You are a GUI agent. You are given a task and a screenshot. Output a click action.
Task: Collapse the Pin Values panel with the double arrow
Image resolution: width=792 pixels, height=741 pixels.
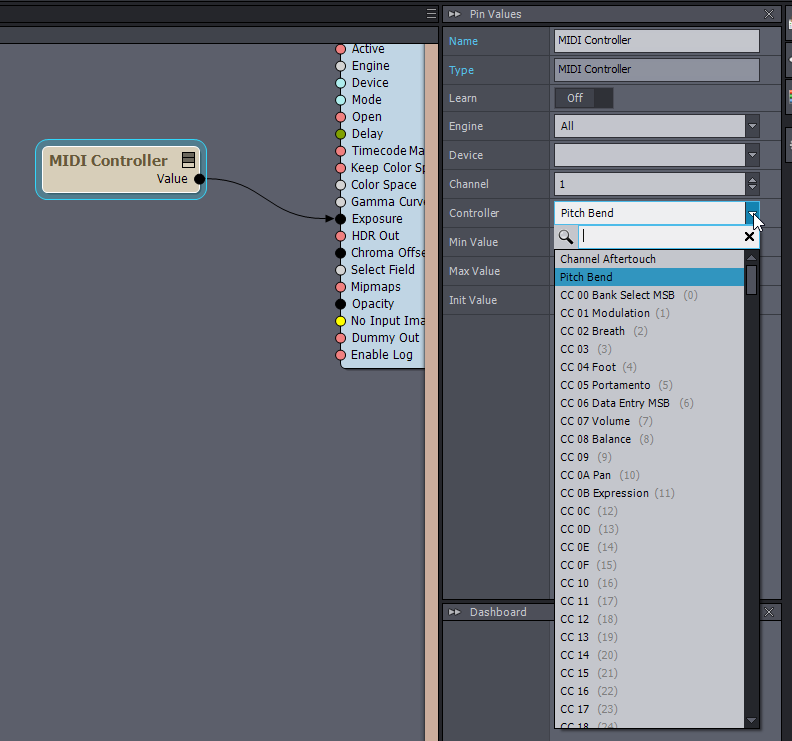tap(454, 14)
